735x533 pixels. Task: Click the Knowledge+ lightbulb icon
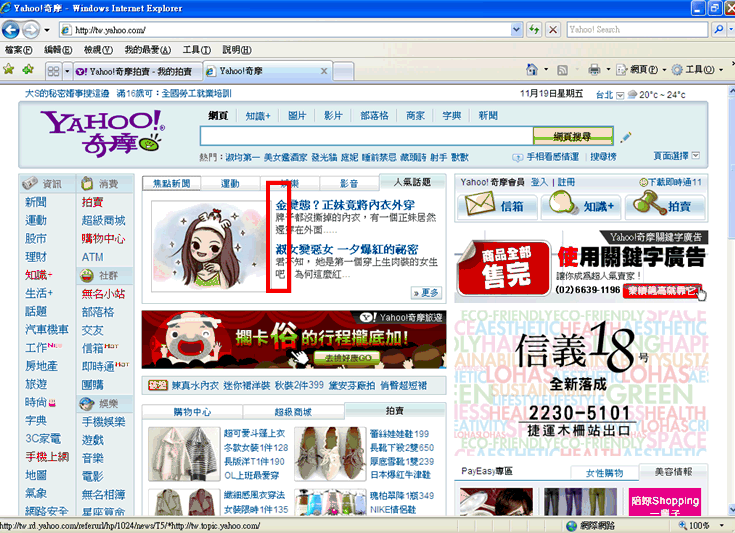(562, 205)
